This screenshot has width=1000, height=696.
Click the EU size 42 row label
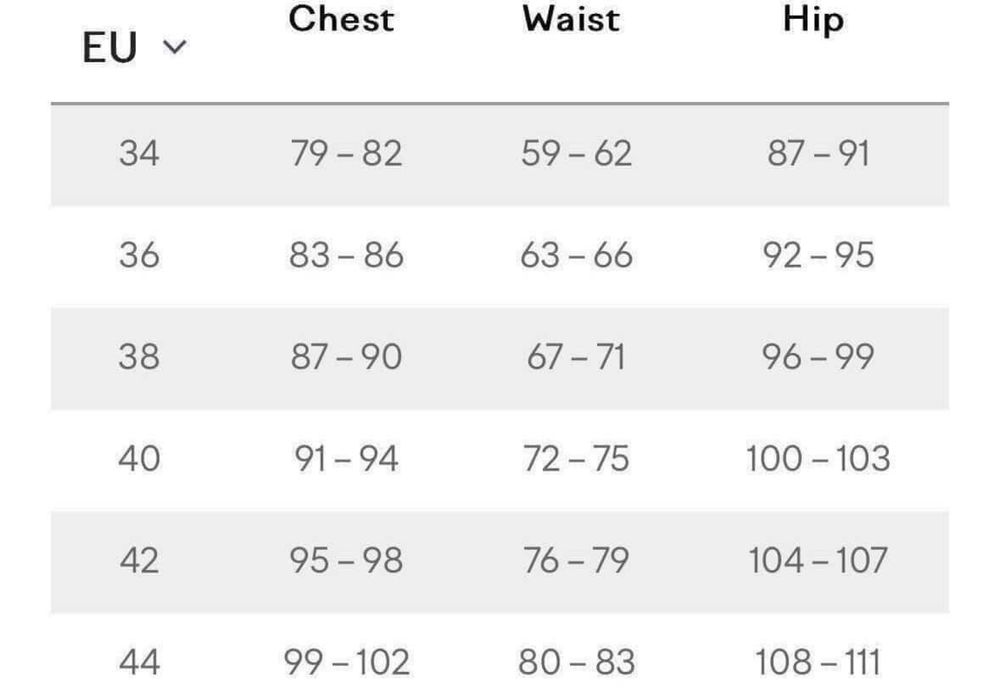click(139, 561)
